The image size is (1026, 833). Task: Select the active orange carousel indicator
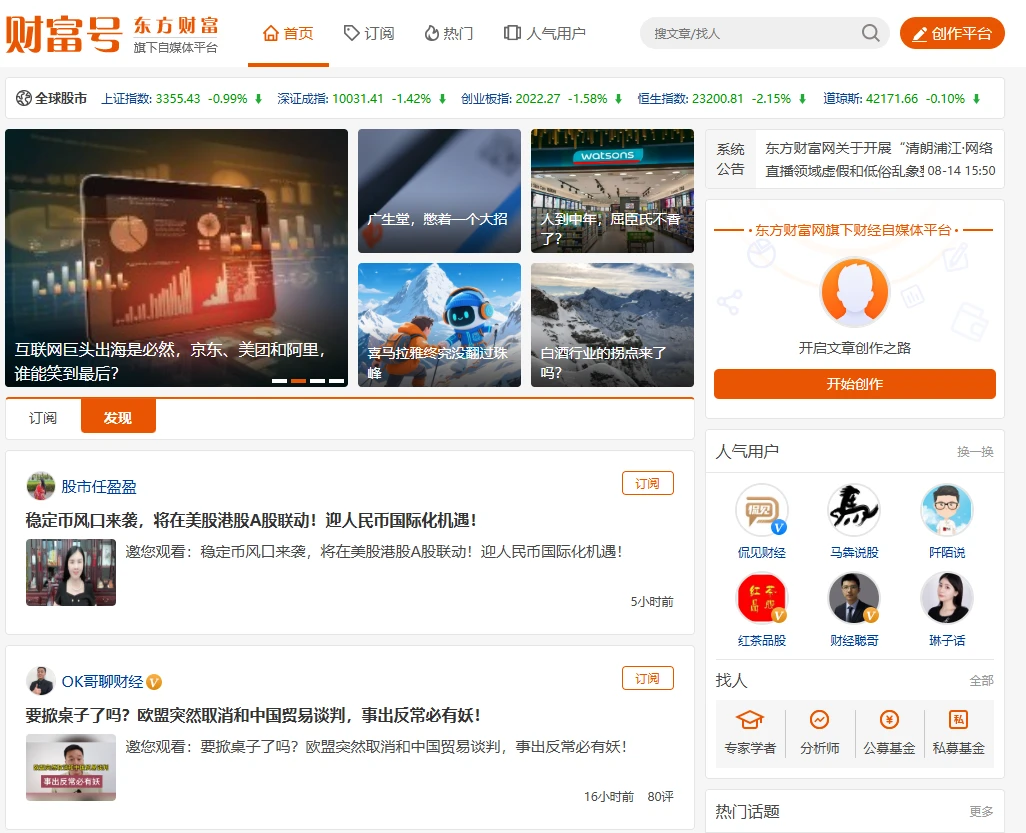[298, 381]
